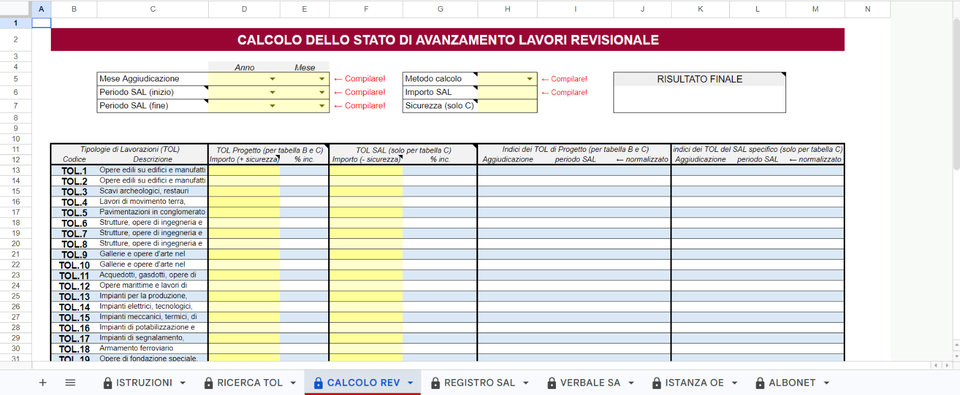The image size is (960, 395).
Task: Click Compilare! note beside Importo SAL
Action: point(563,92)
